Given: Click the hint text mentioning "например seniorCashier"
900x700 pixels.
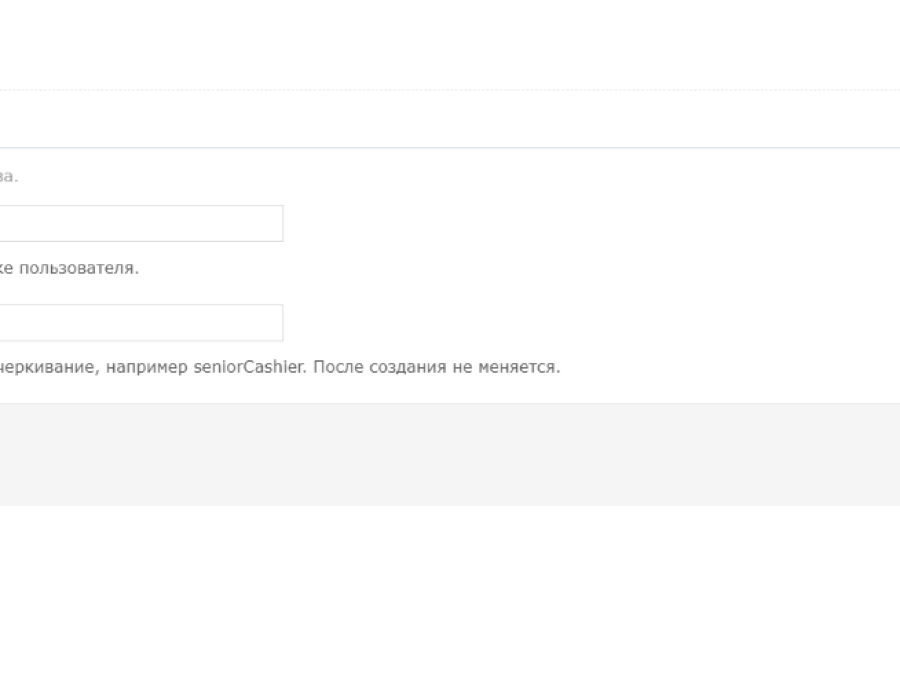Looking at the screenshot, I should pos(280,367).
